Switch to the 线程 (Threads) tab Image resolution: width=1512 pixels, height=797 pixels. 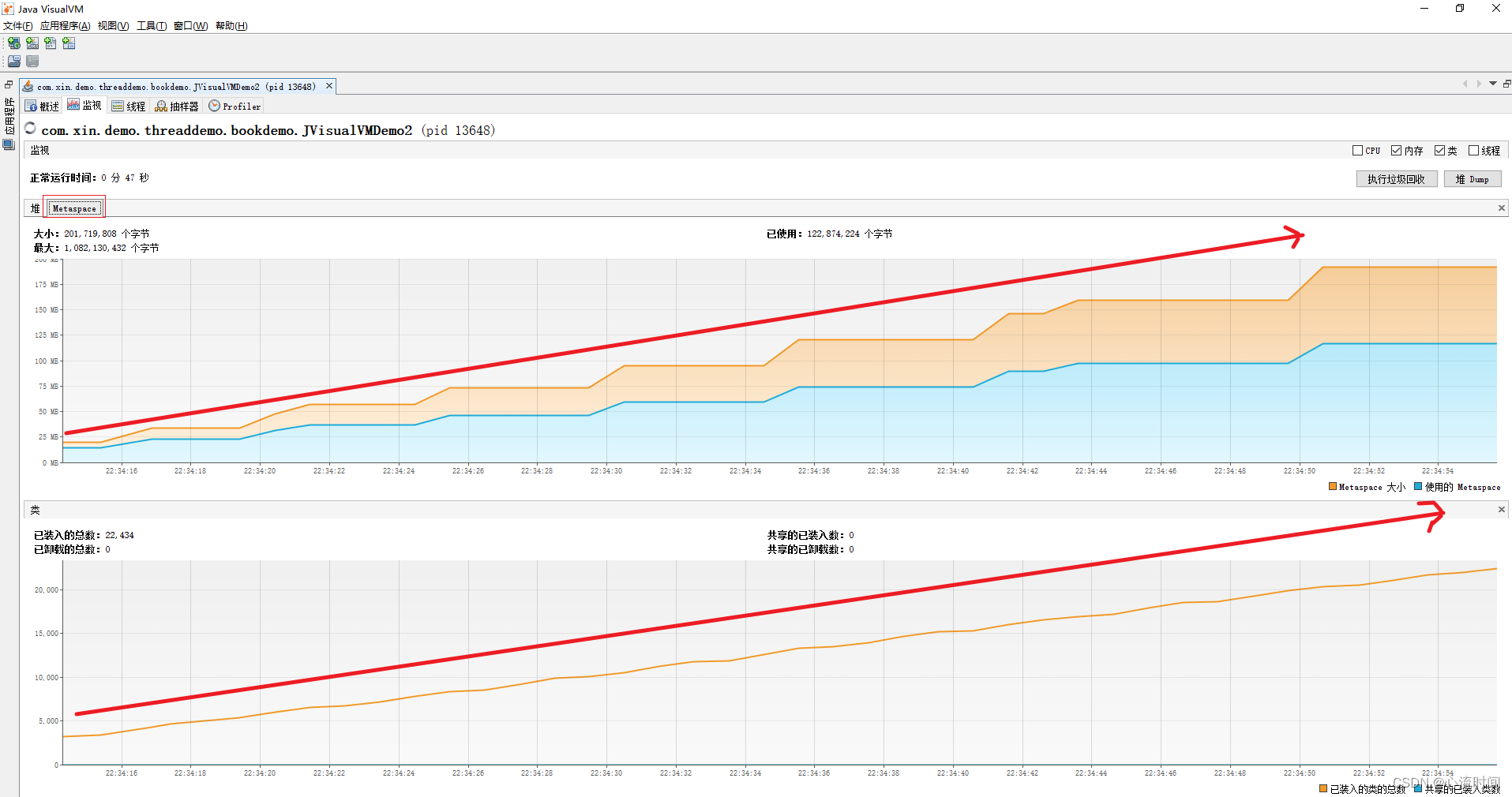click(x=128, y=106)
